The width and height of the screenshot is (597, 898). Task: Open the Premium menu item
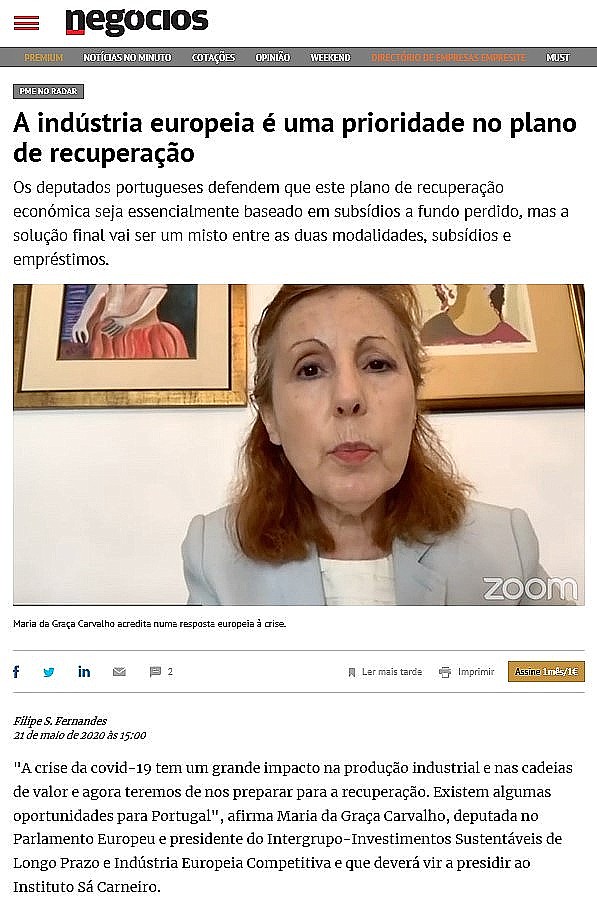click(44, 57)
